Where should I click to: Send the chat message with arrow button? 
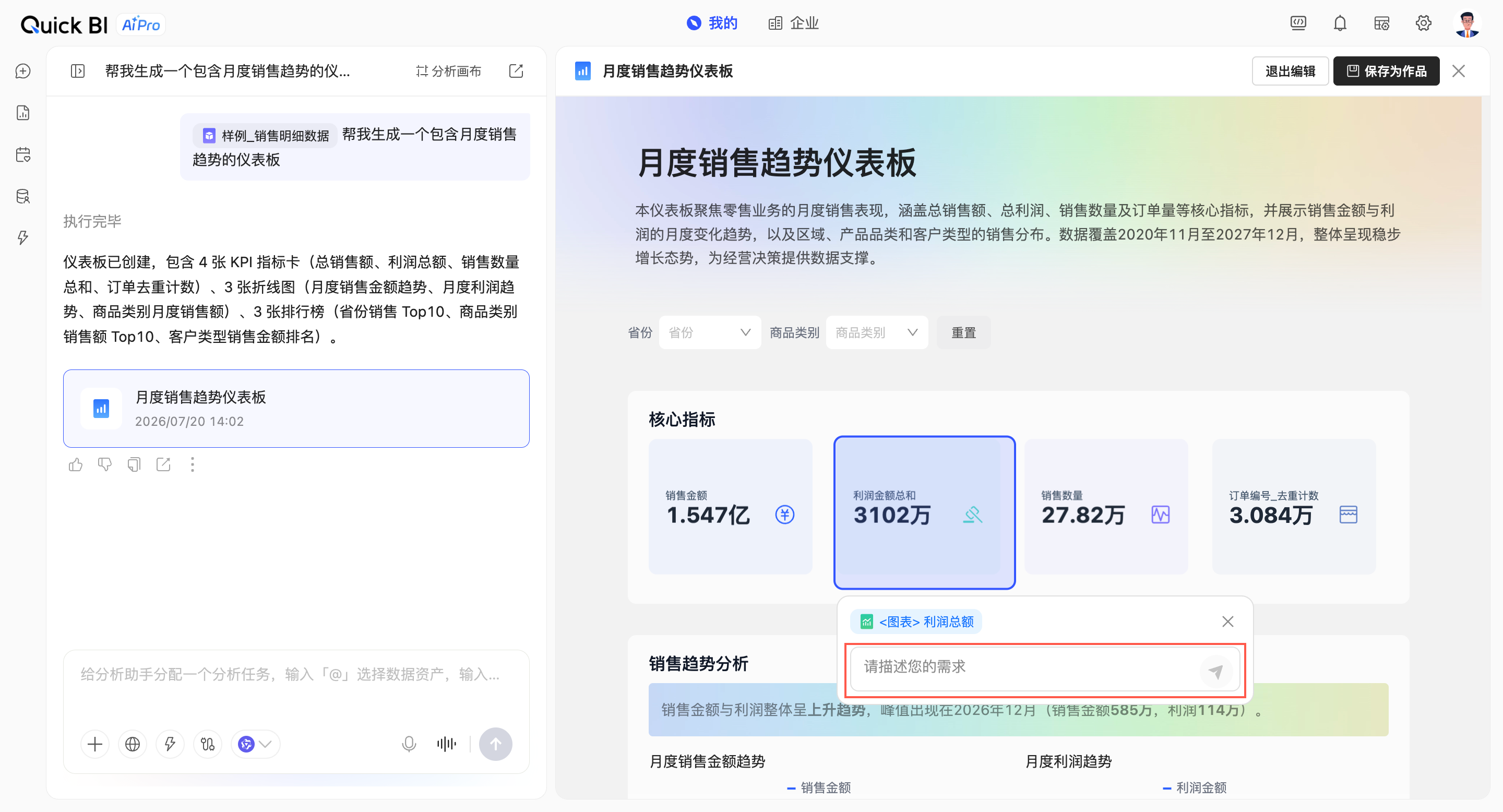pos(495,744)
